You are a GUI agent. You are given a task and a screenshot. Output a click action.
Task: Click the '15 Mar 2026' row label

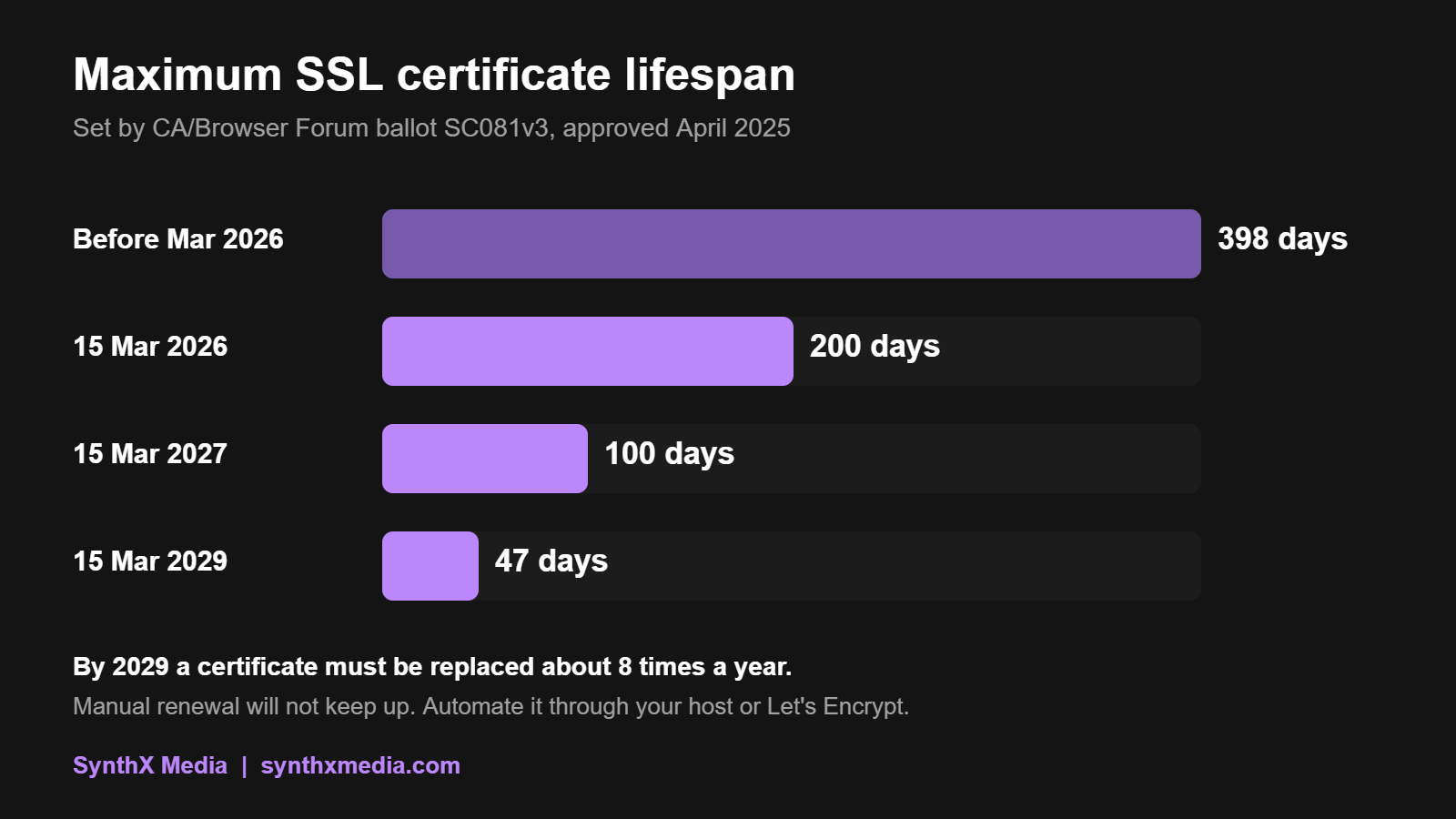click(150, 347)
